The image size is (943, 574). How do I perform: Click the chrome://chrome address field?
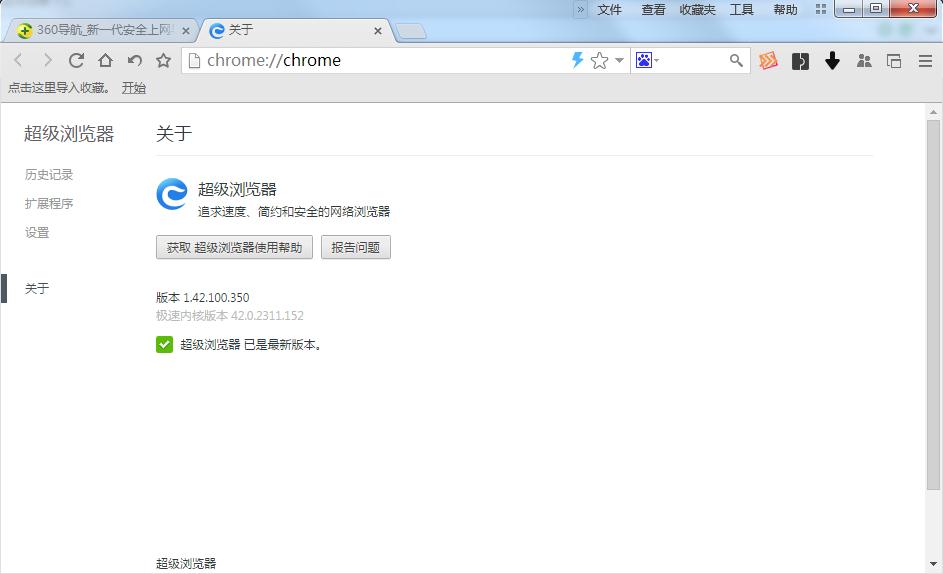point(385,60)
